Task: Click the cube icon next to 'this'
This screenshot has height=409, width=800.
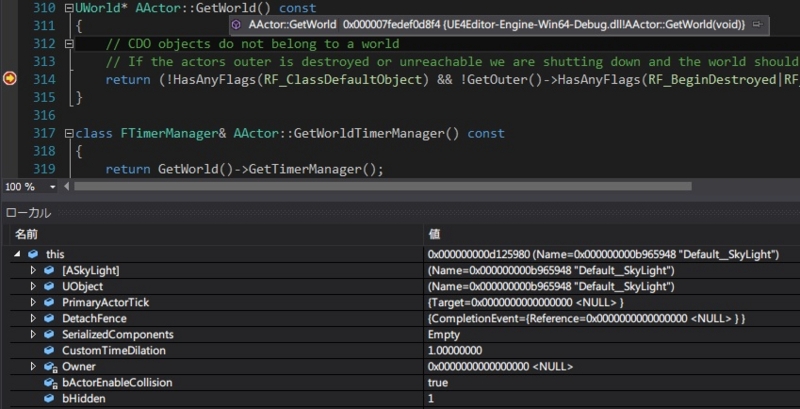Action: (x=33, y=254)
